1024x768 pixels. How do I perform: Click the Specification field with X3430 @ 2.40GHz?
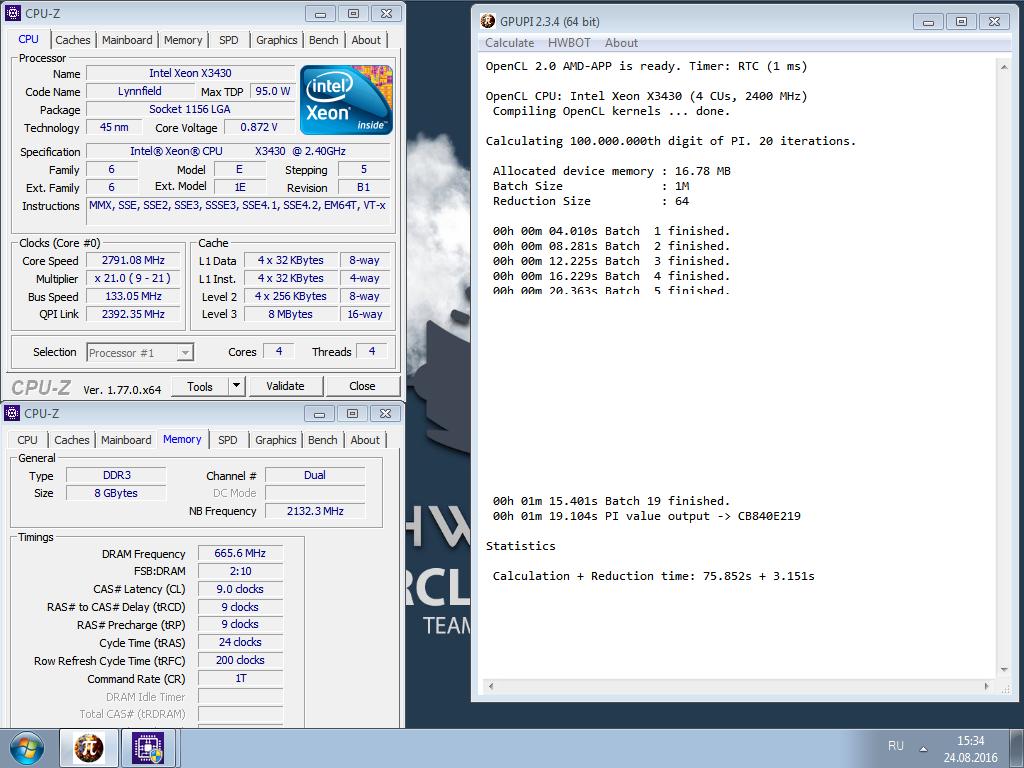pyautogui.click(x=238, y=151)
